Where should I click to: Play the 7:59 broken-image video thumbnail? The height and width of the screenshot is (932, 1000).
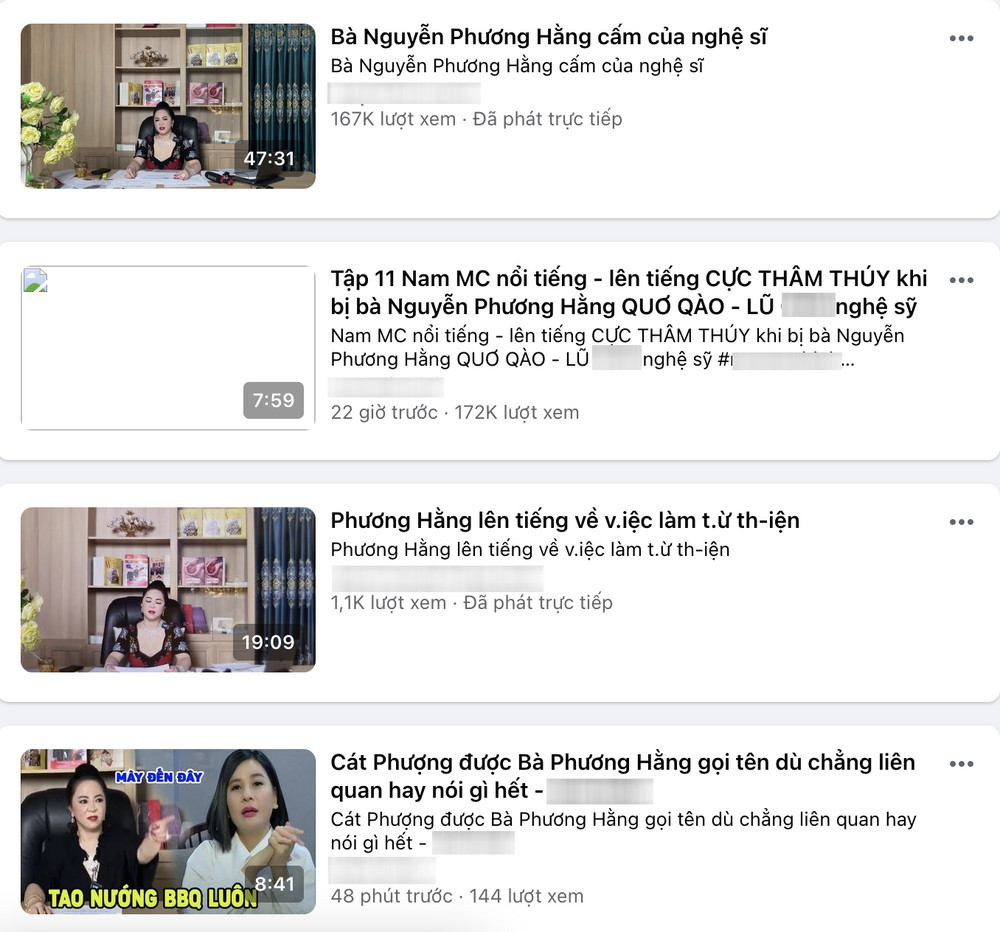tap(168, 348)
